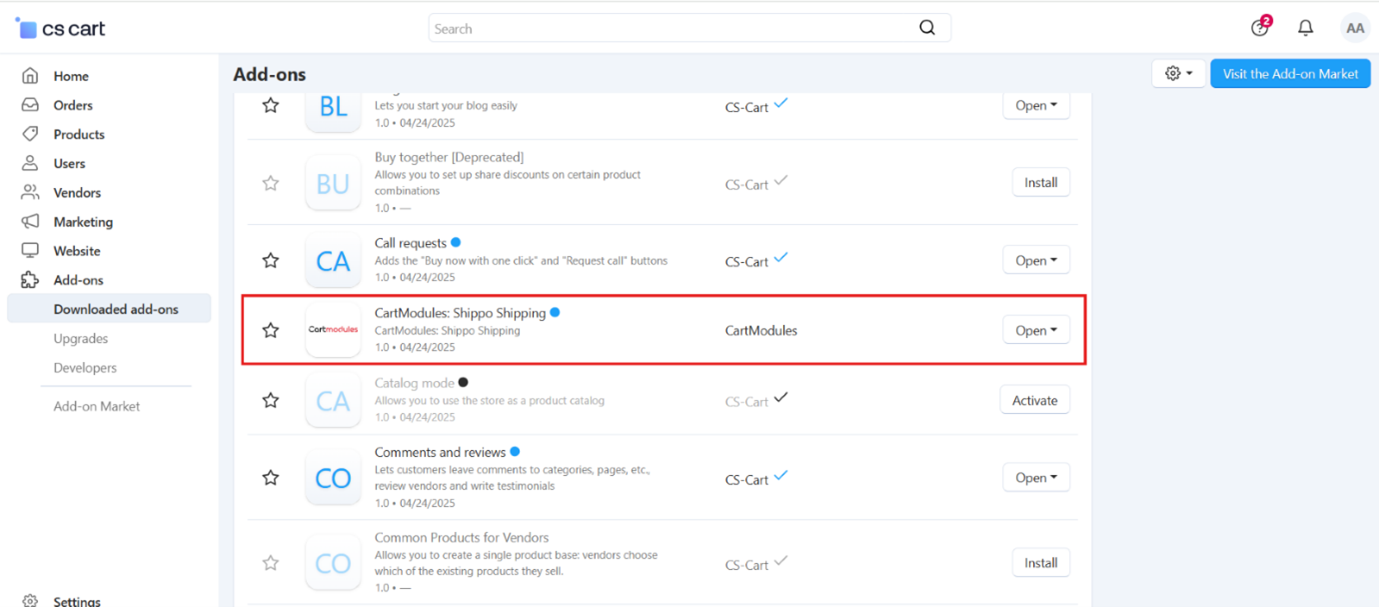This screenshot has height=607, width=1379.
Task: Click the Orders inbox icon
Action: [31, 105]
